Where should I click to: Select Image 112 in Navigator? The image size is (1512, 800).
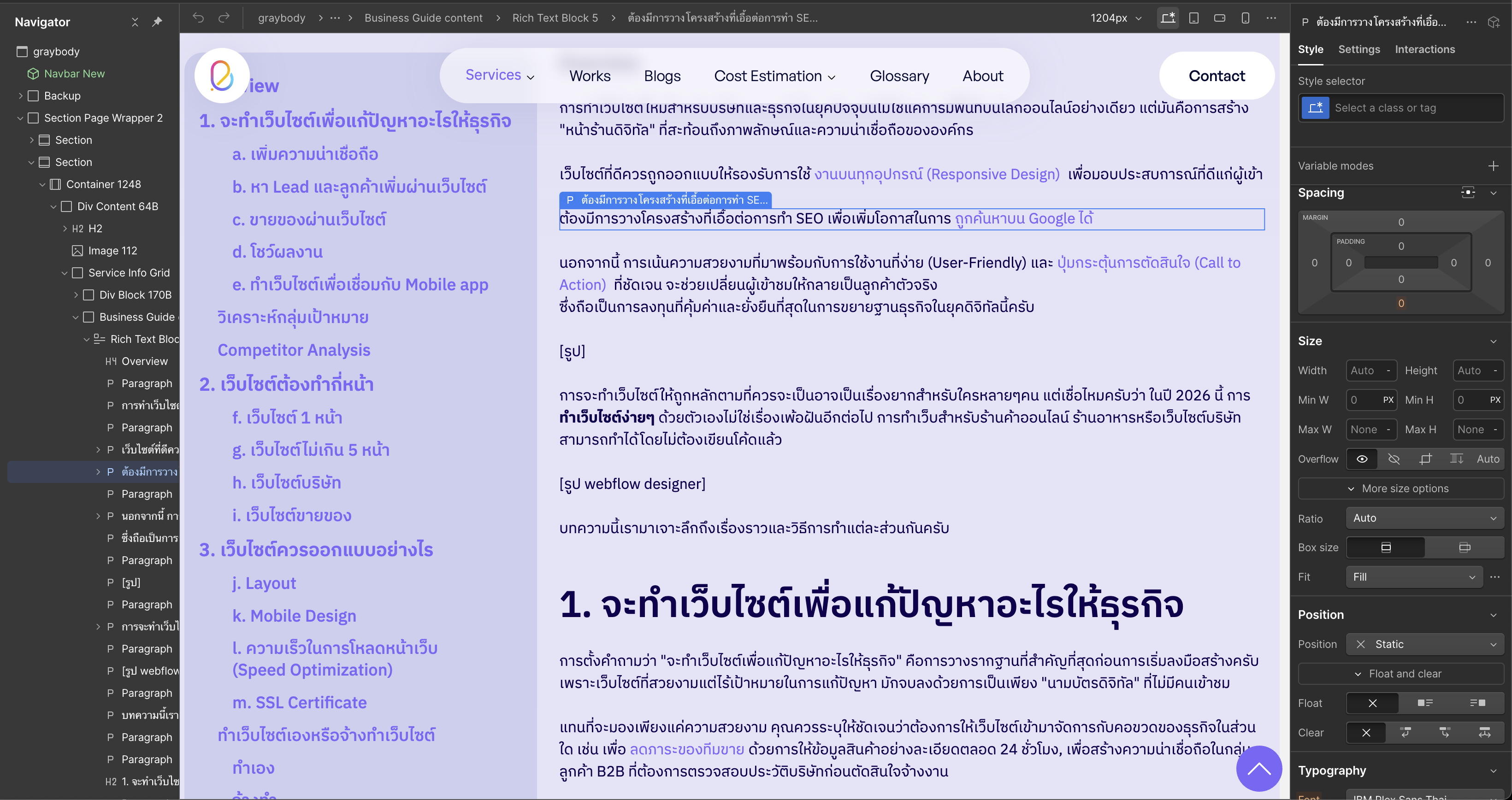[112, 251]
